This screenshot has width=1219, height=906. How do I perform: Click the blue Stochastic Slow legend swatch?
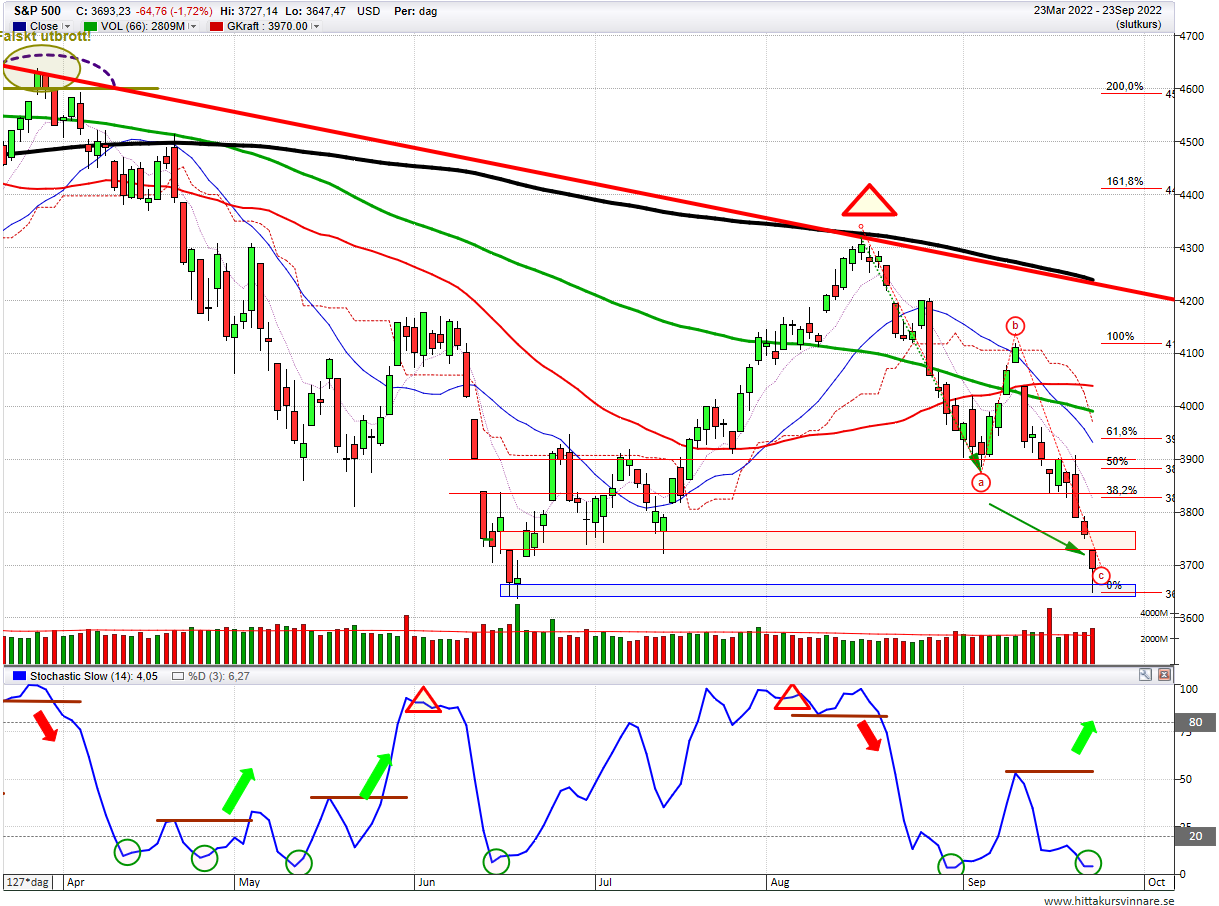[20, 676]
